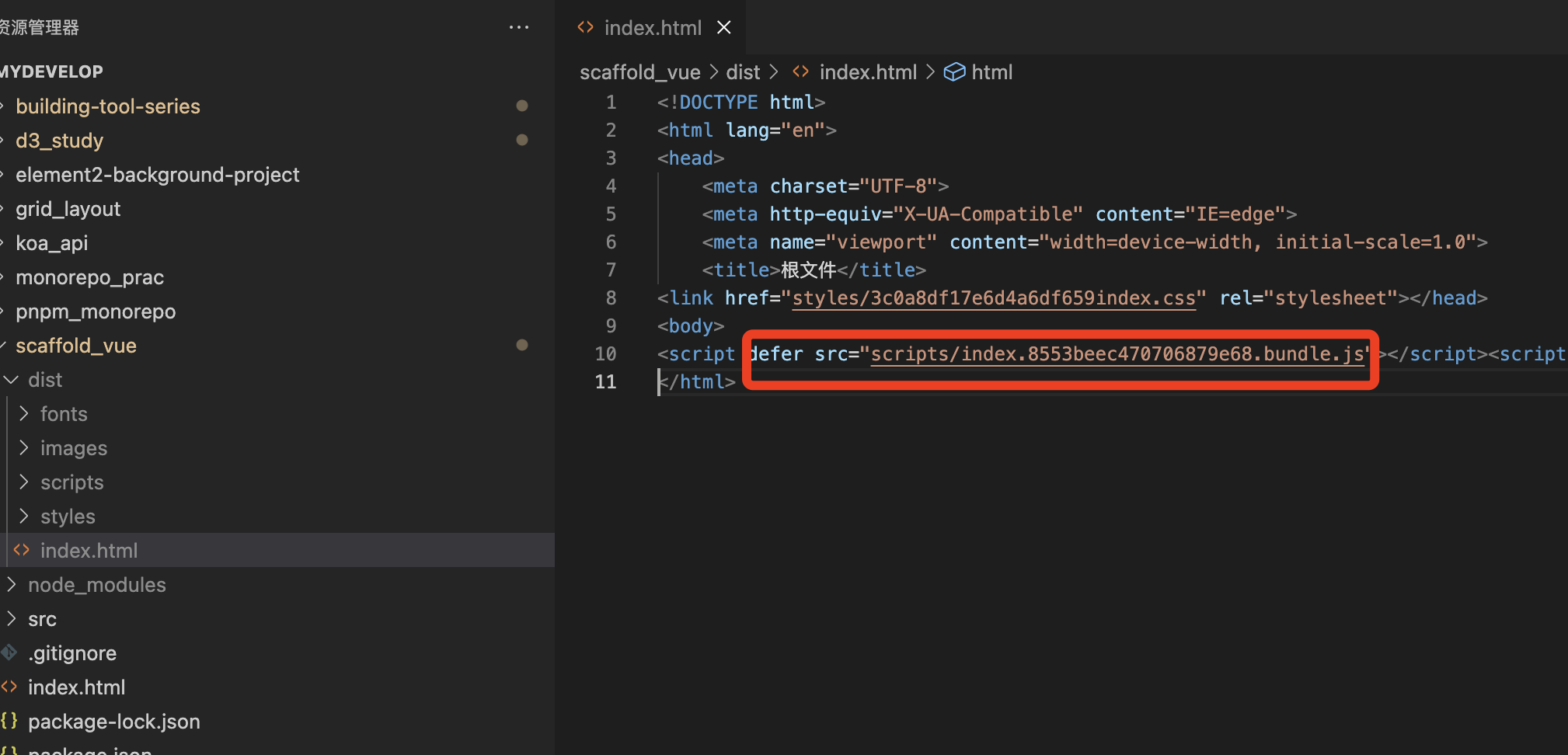Expand the scripts folder chevron

(x=24, y=482)
